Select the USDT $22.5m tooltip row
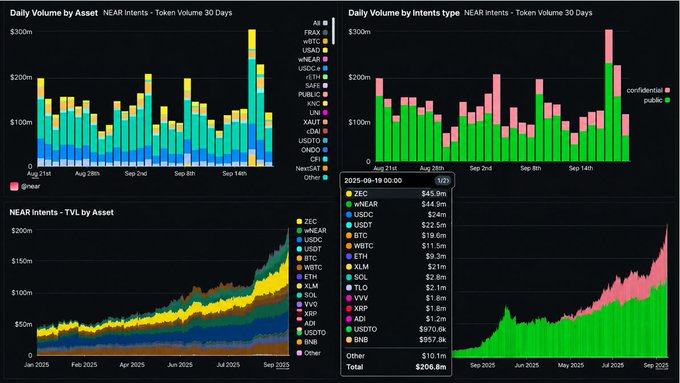680x383 pixels. (x=396, y=225)
